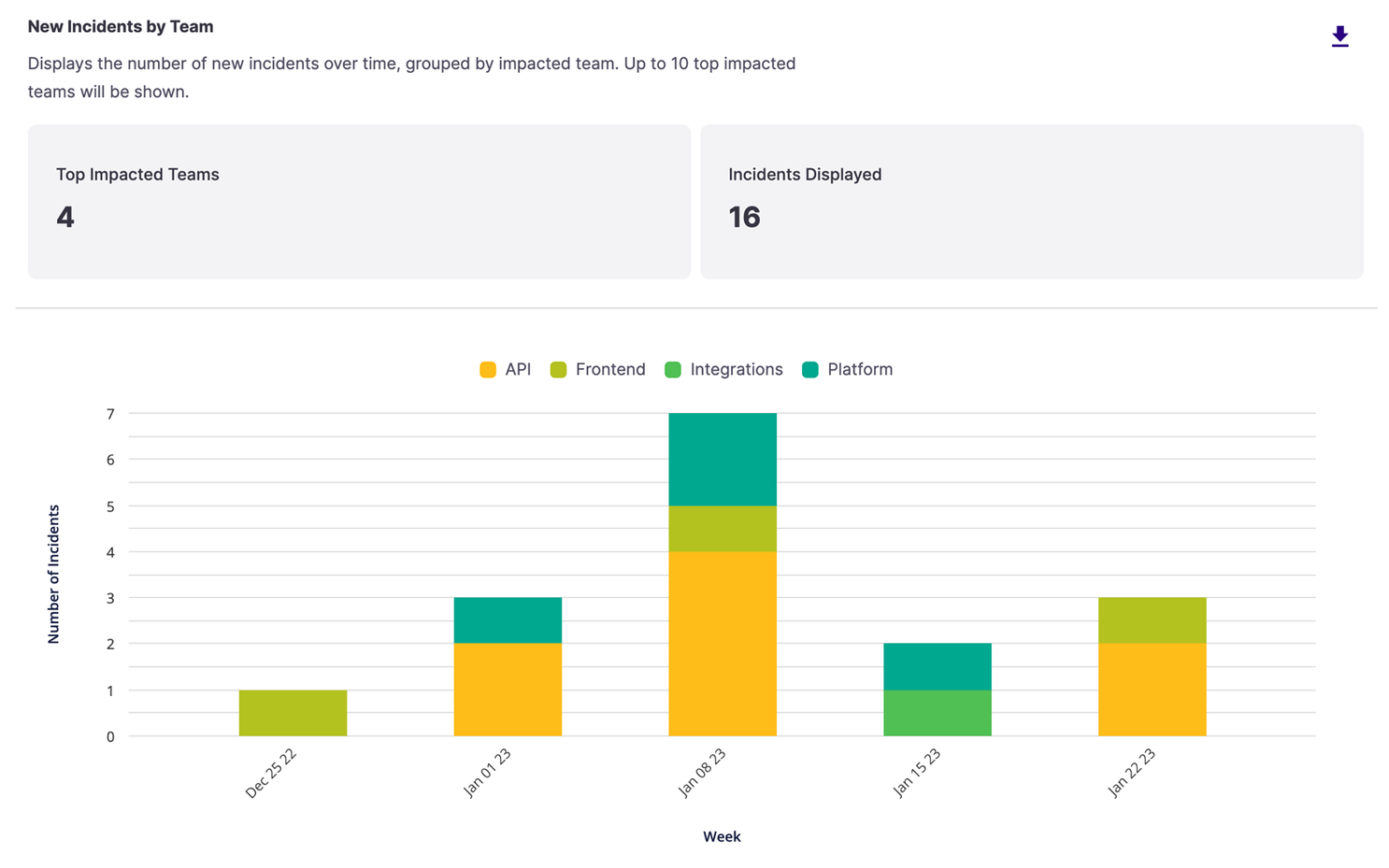Hide the Platform series via legend label
Viewport: 1389px width, 868px height.
click(860, 370)
